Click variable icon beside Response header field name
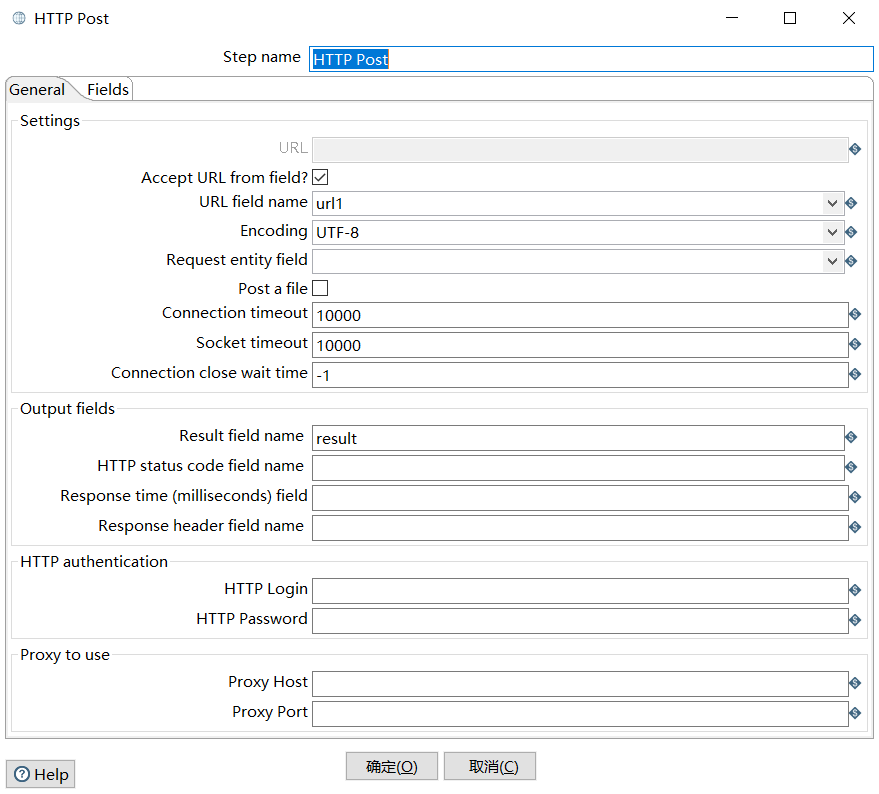The width and height of the screenshot is (879, 794). pyautogui.click(x=854, y=527)
